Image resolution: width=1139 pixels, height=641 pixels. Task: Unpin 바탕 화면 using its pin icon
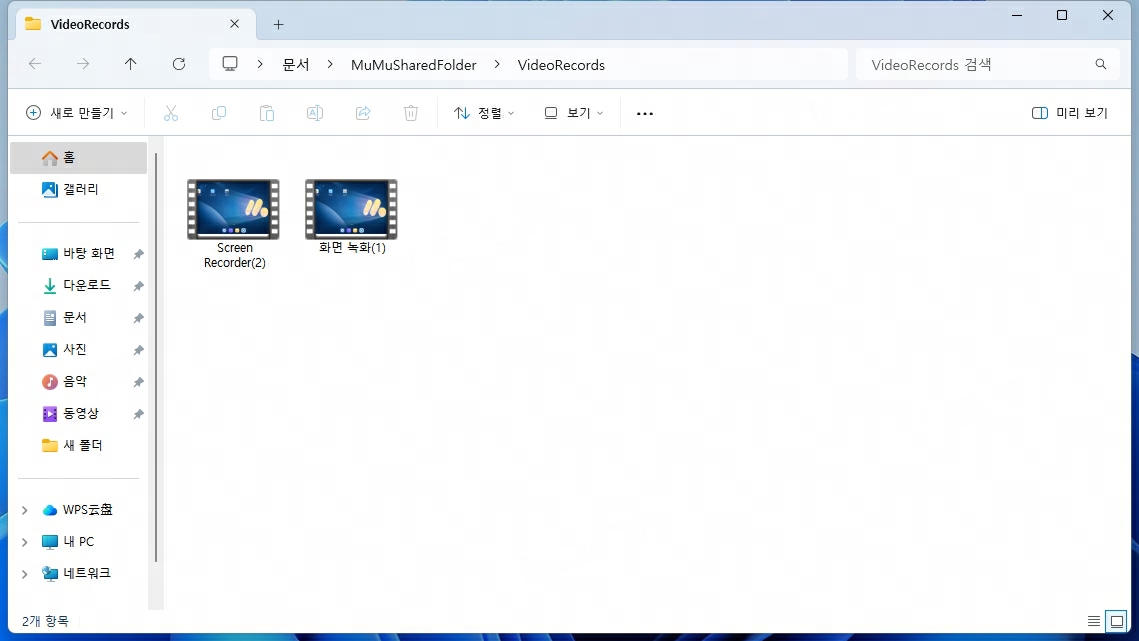pos(138,254)
